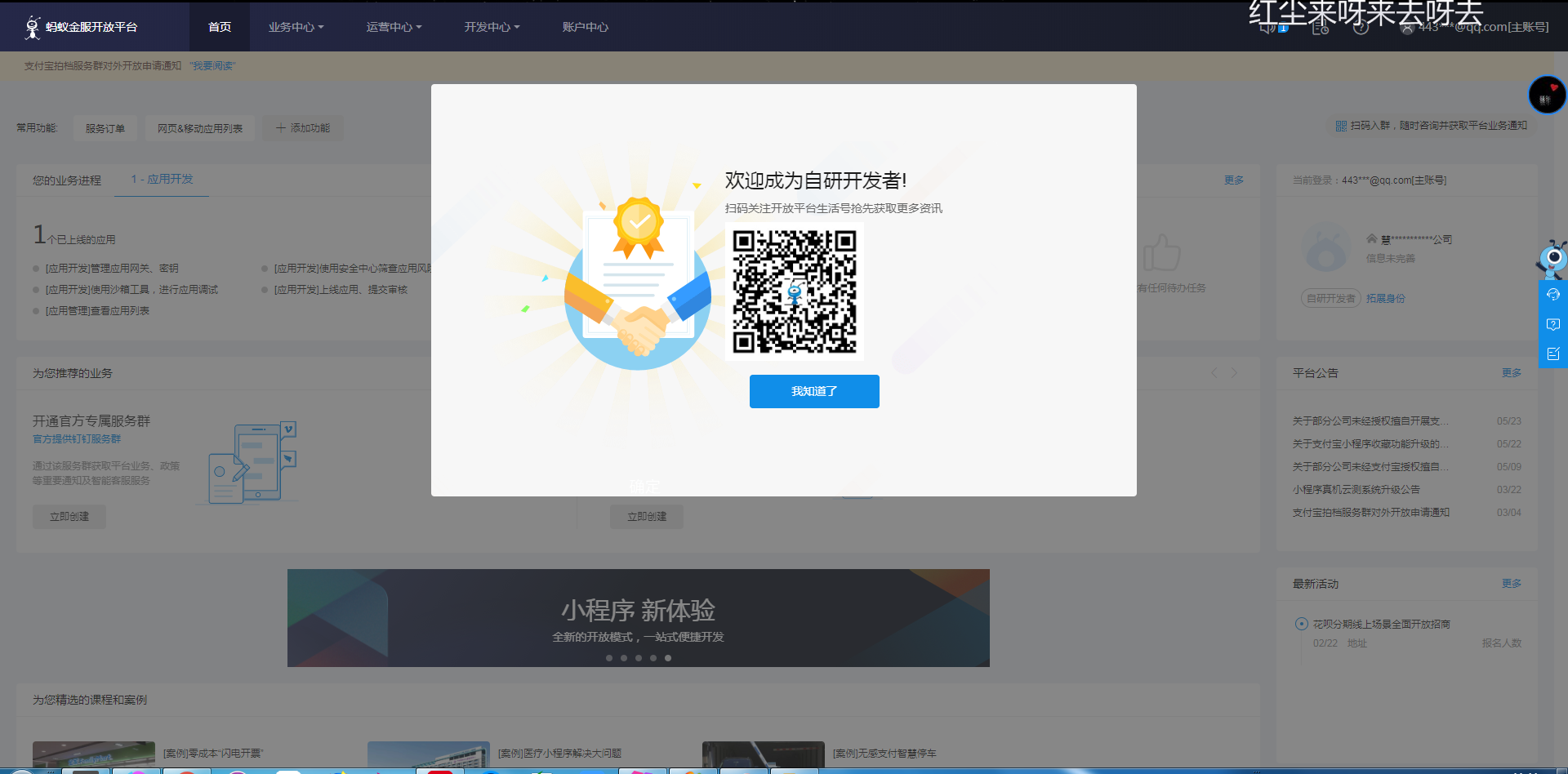This screenshot has width=1568, height=774.
Task: Expand the 业务中心 dropdown menu
Action: [x=296, y=27]
